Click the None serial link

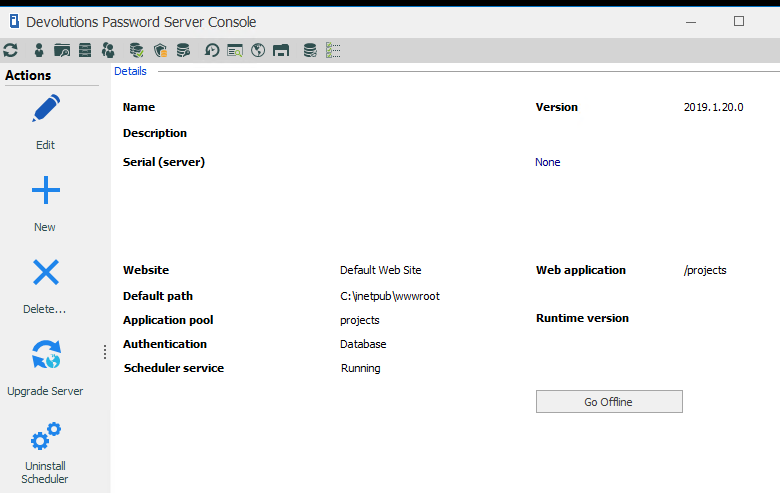pyautogui.click(x=547, y=162)
